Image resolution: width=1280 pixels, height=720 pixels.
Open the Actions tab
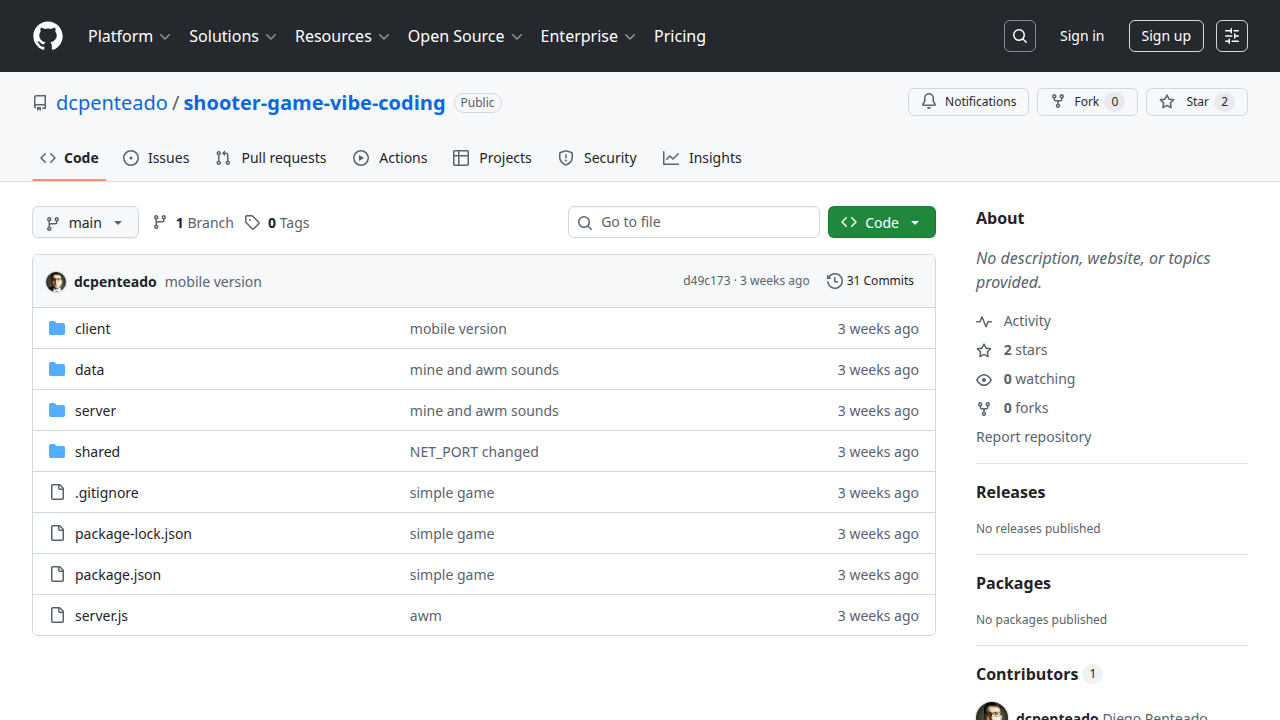click(390, 158)
